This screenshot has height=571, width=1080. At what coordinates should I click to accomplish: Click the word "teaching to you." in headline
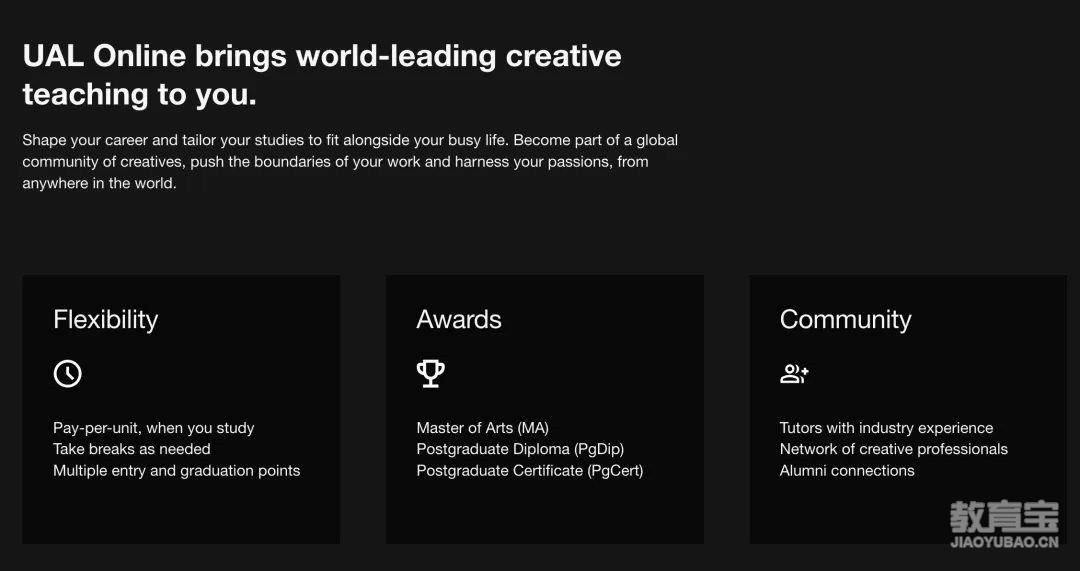pyautogui.click(x=139, y=94)
